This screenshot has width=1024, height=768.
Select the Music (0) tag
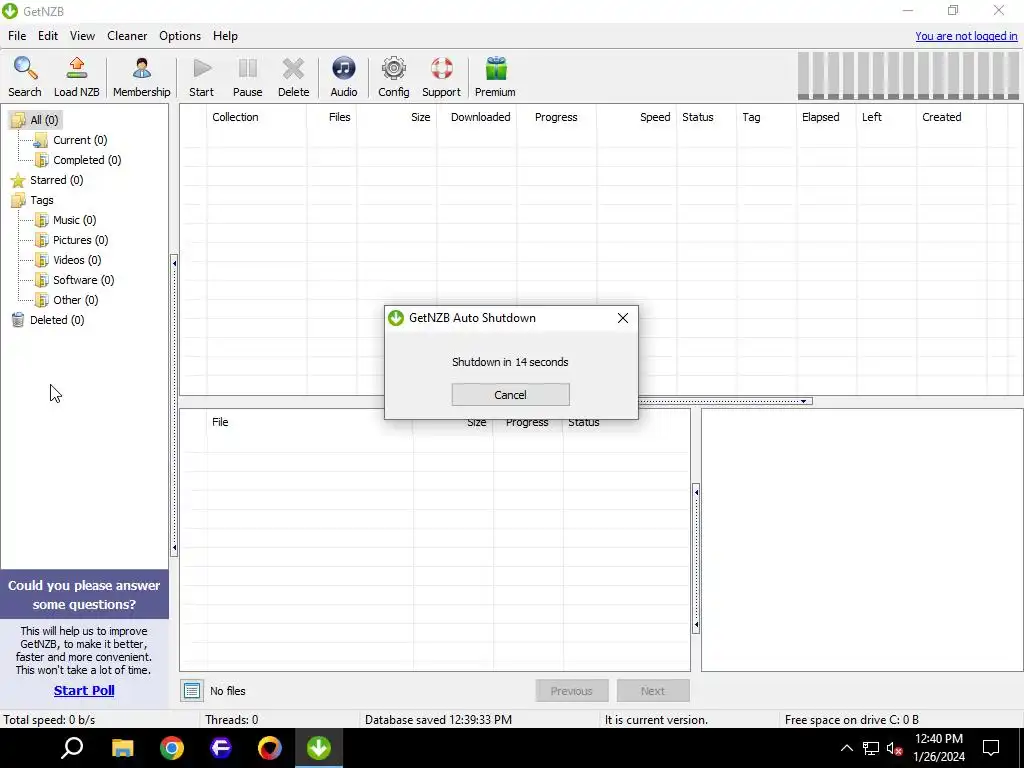pos(74,220)
